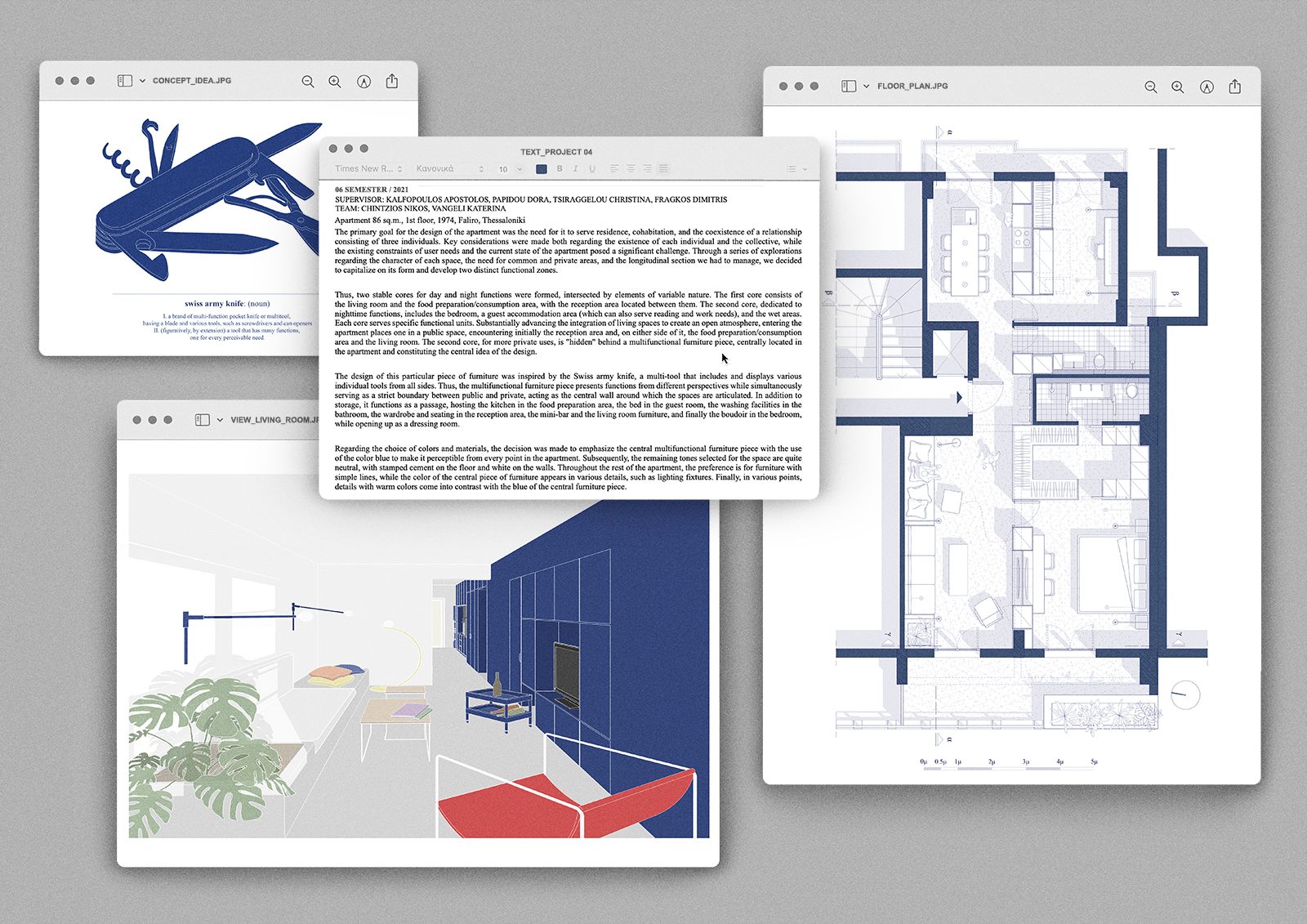Toggle underline formatting in text editor
This screenshot has height=924, width=1307.
coord(592,169)
